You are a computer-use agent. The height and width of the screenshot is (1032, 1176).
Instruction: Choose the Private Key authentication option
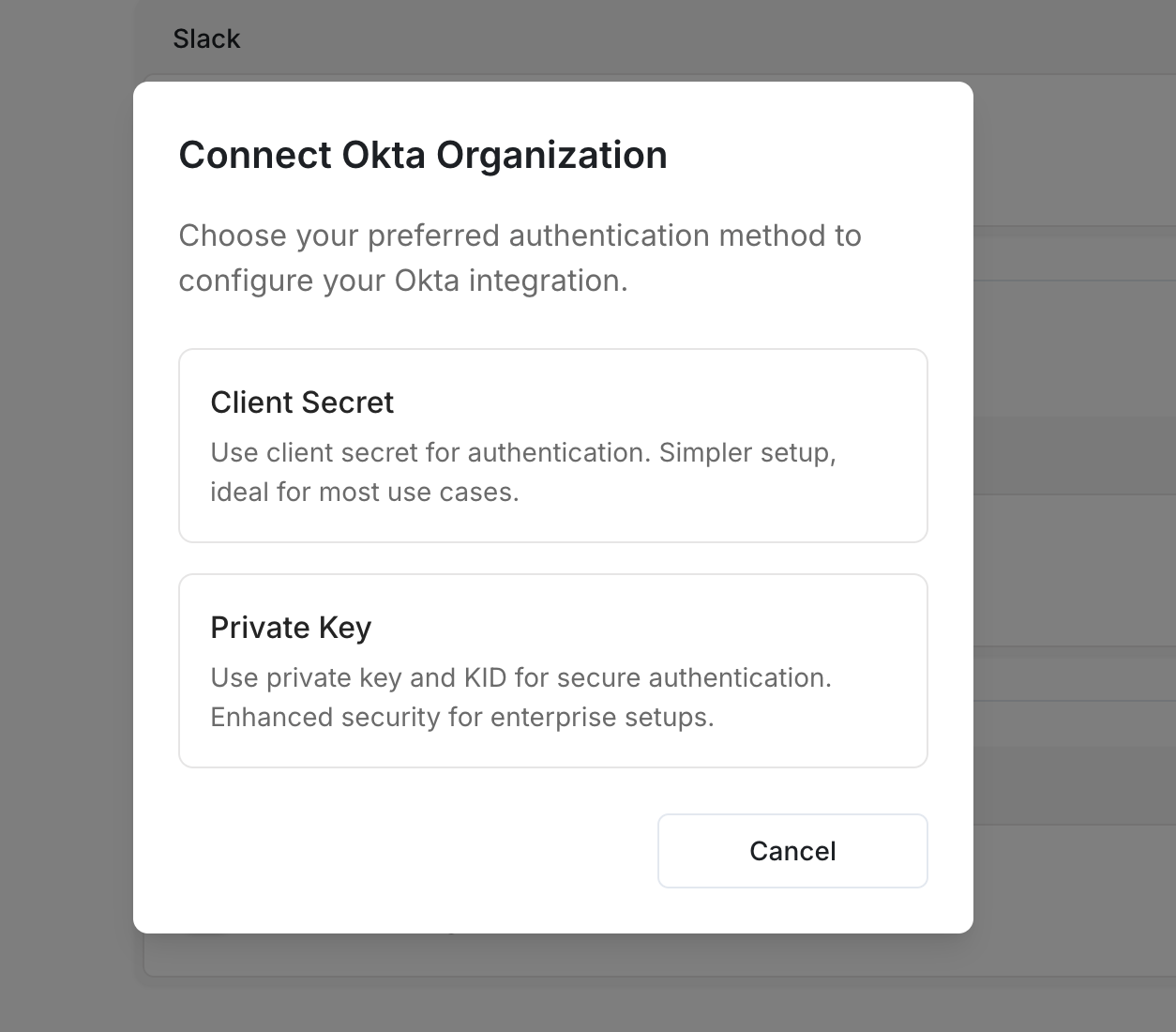tap(553, 671)
